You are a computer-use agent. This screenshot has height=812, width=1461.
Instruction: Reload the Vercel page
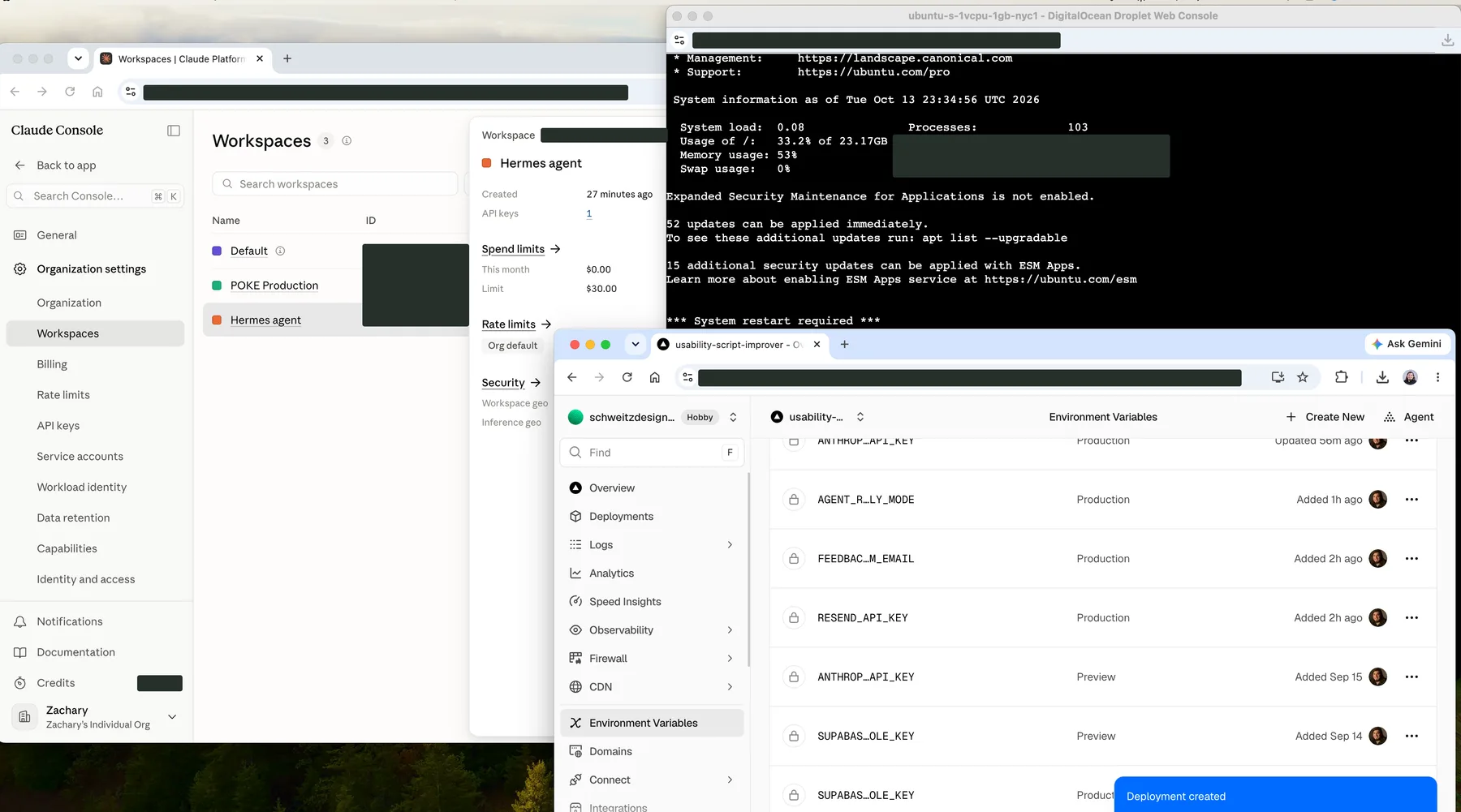tap(627, 377)
